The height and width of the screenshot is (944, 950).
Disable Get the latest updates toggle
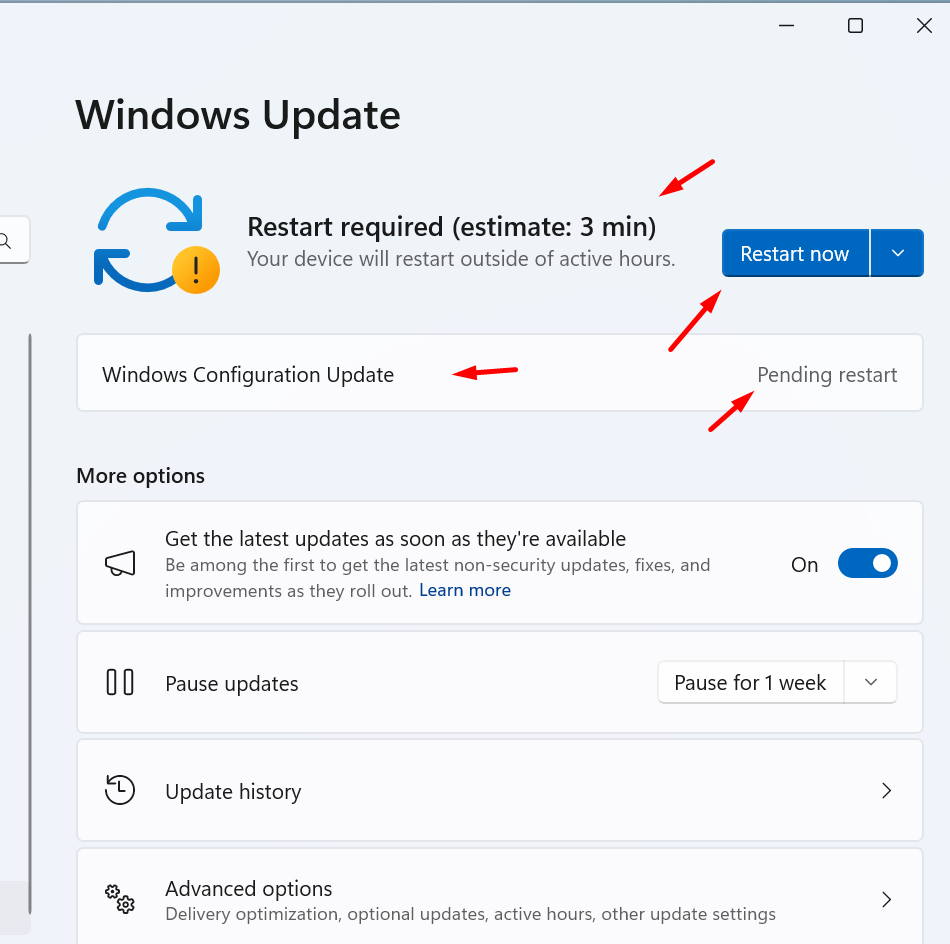[x=867, y=562]
